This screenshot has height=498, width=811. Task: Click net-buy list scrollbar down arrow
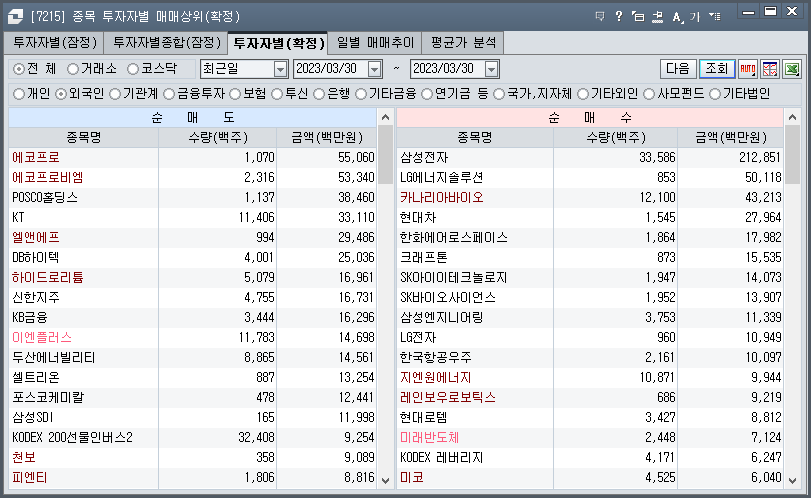tap(792, 480)
